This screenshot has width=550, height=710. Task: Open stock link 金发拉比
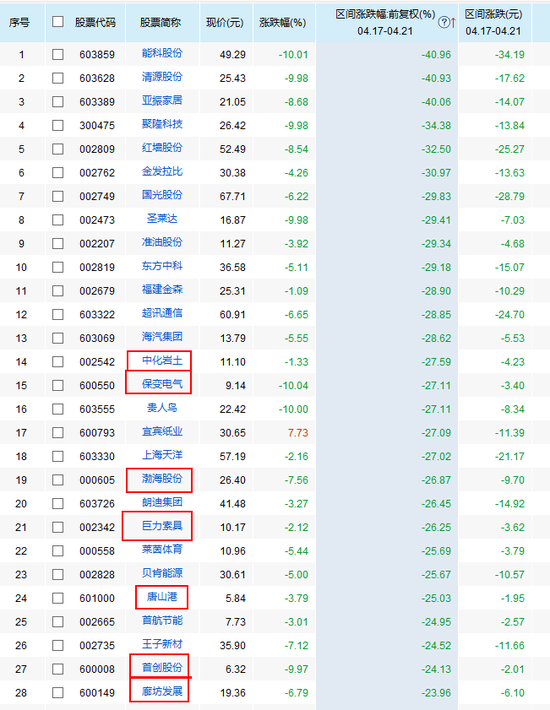[162, 172]
